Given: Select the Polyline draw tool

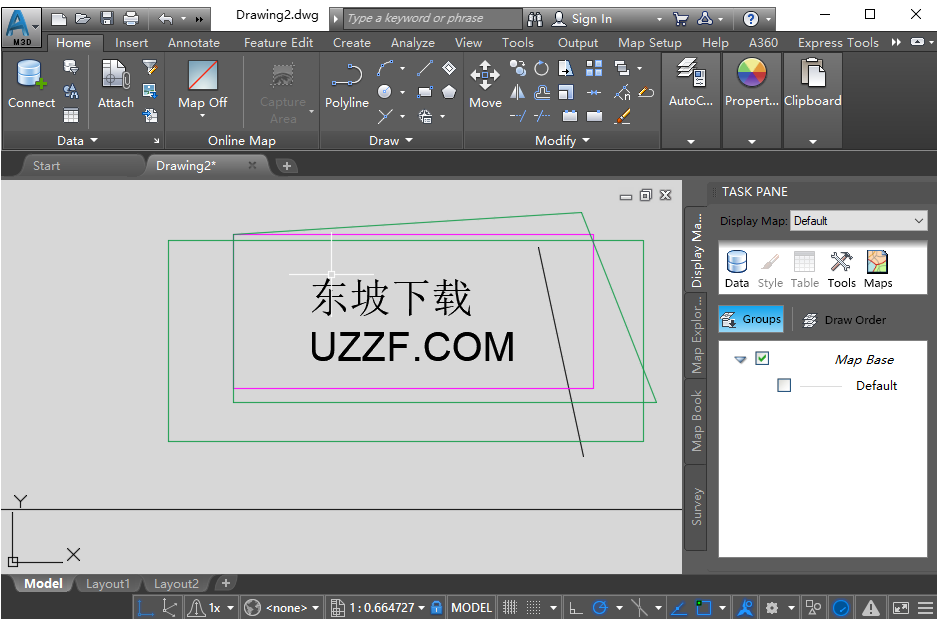Looking at the screenshot, I should (347, 76).
